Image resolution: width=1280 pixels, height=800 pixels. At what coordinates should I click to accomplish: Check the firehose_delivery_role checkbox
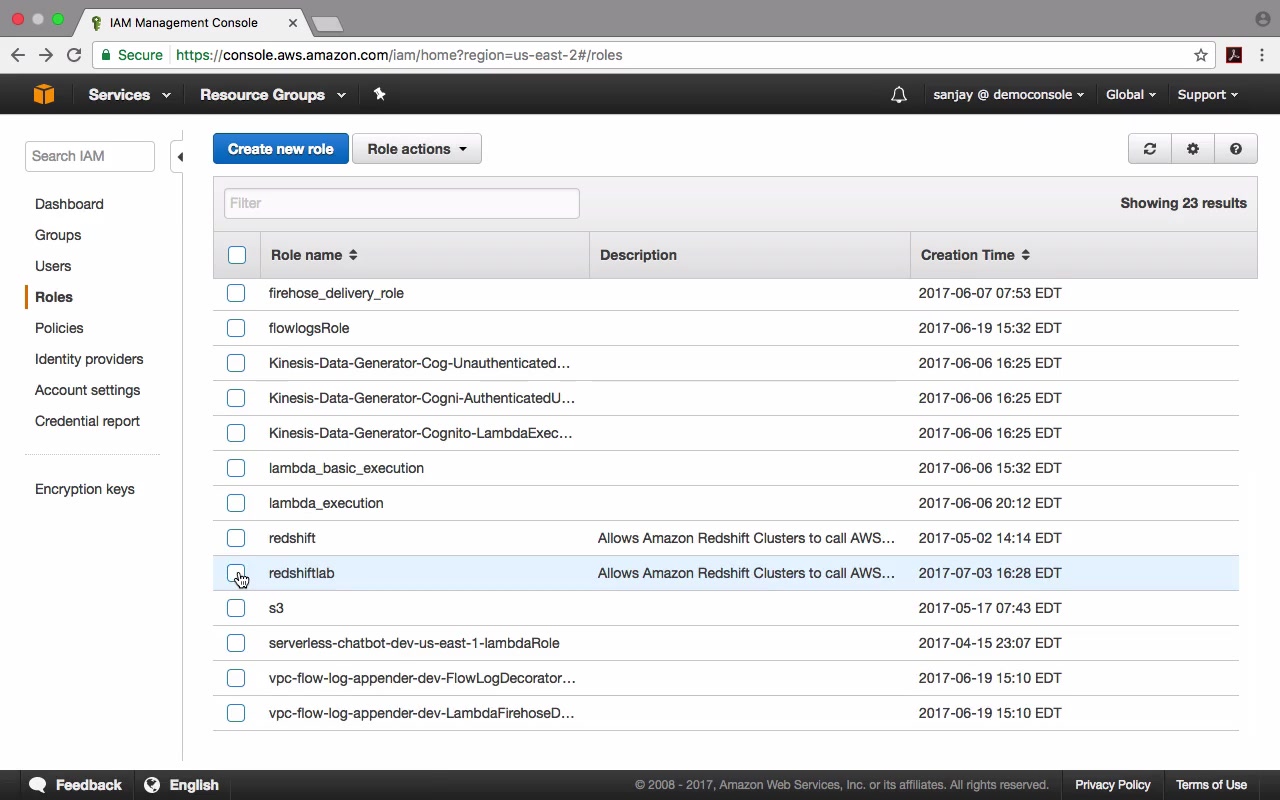[x=236, y=293]
